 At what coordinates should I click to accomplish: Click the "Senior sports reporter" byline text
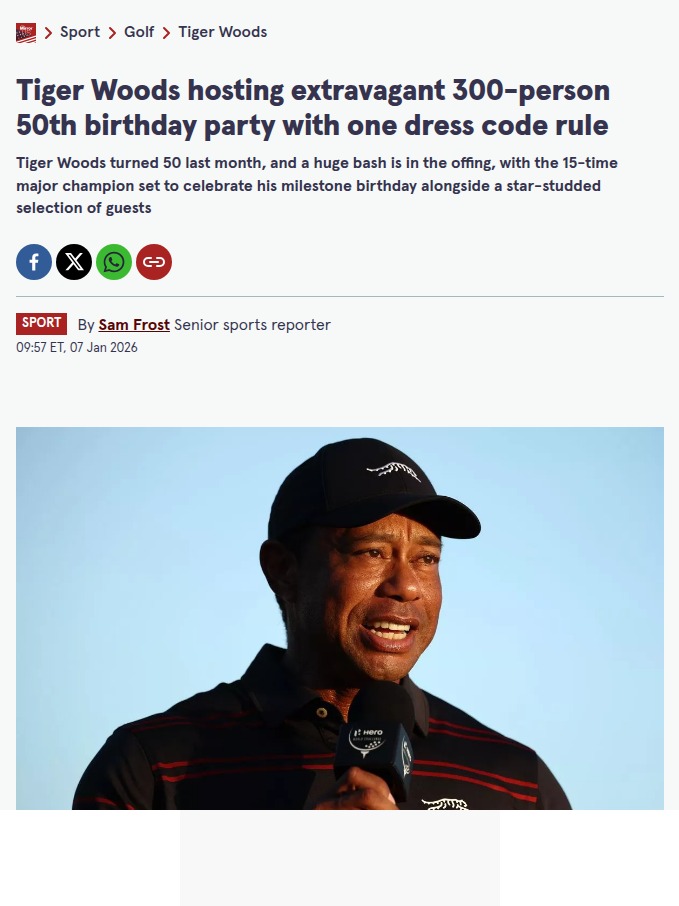tap(252, 325)
